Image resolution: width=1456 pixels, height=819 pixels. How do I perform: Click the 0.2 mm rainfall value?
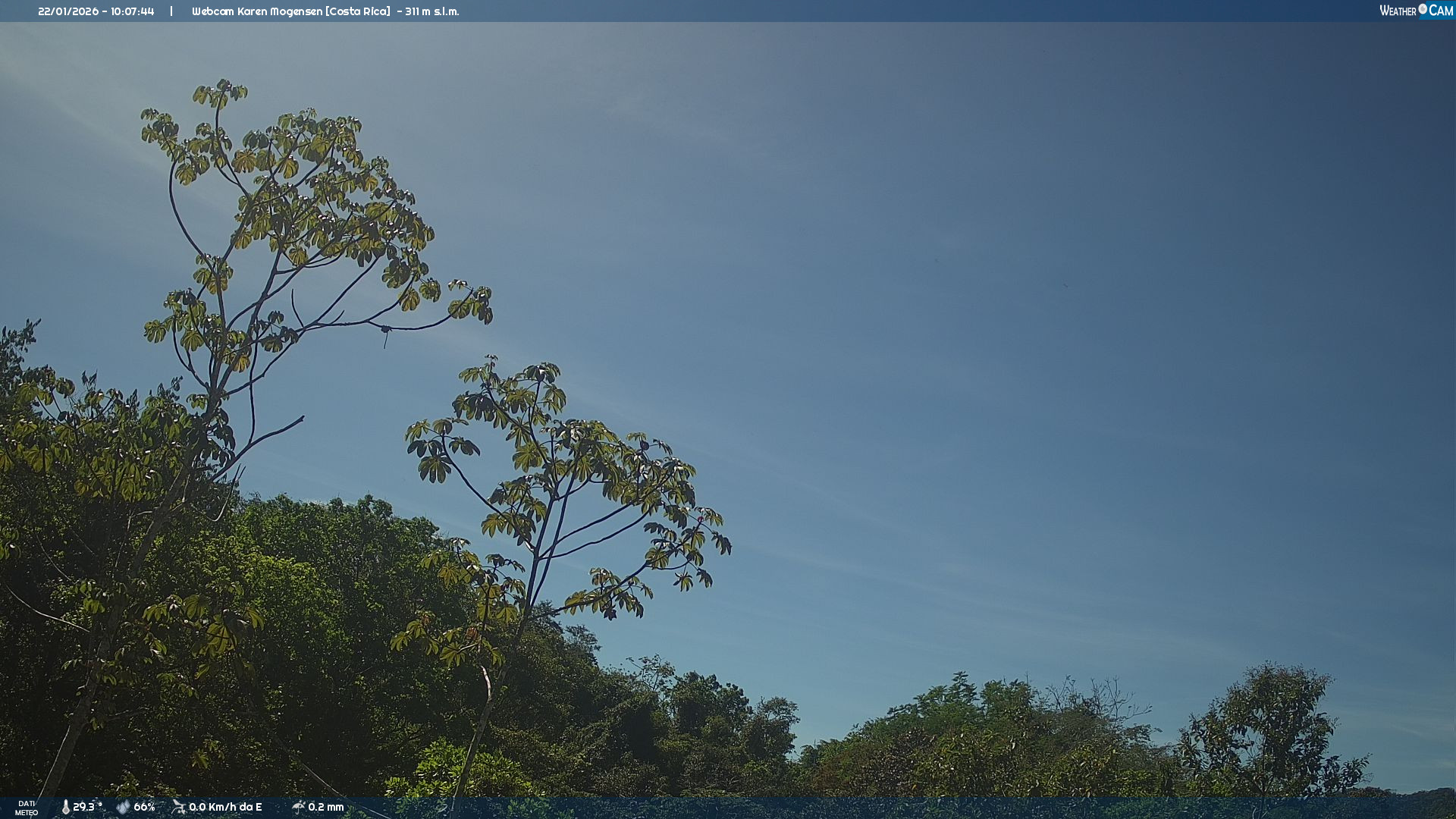326,807
